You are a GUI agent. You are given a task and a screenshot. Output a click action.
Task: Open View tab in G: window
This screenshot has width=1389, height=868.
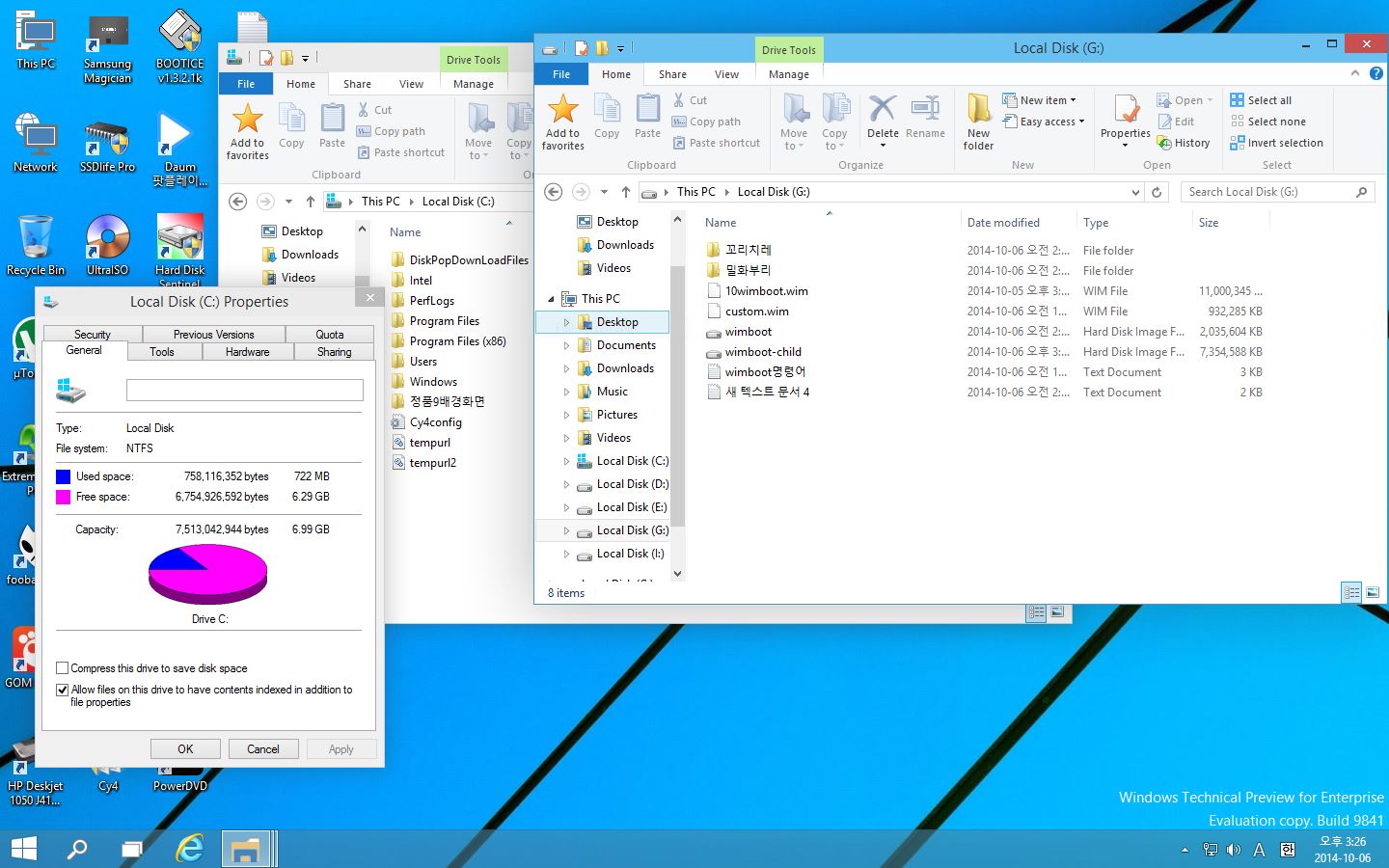(726, 74)
